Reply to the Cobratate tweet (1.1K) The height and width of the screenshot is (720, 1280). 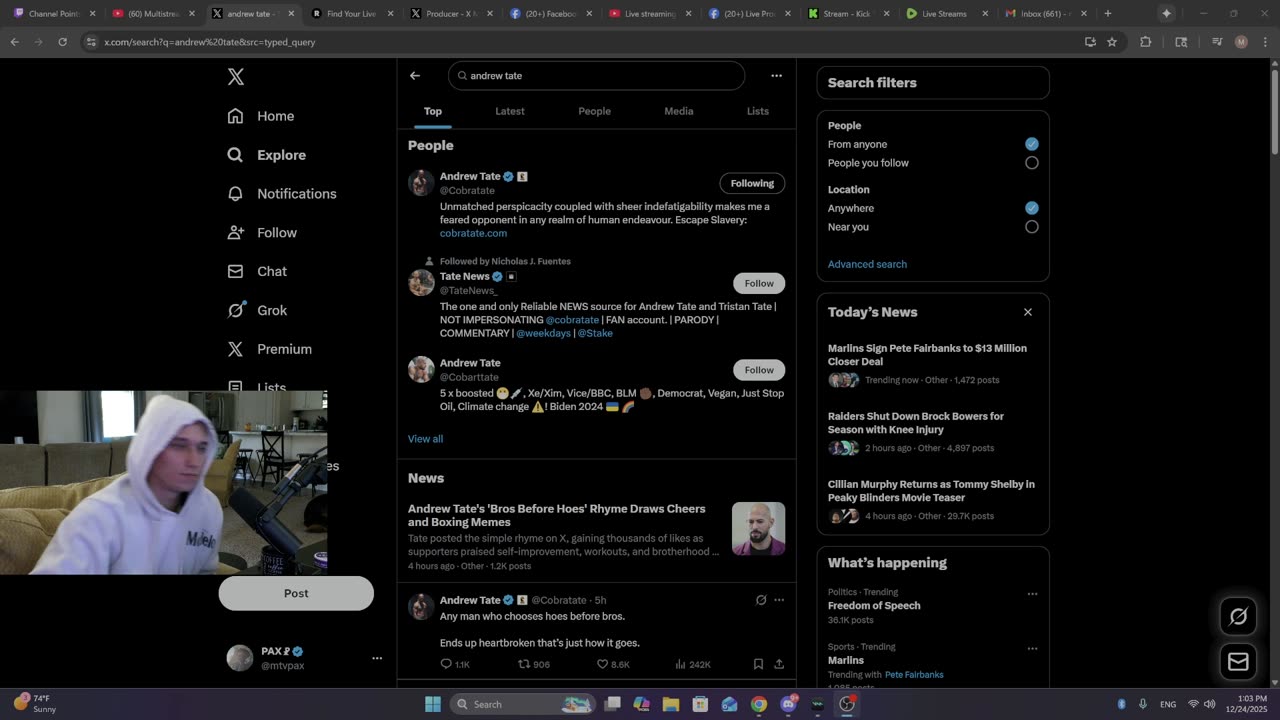click(455, 664)
